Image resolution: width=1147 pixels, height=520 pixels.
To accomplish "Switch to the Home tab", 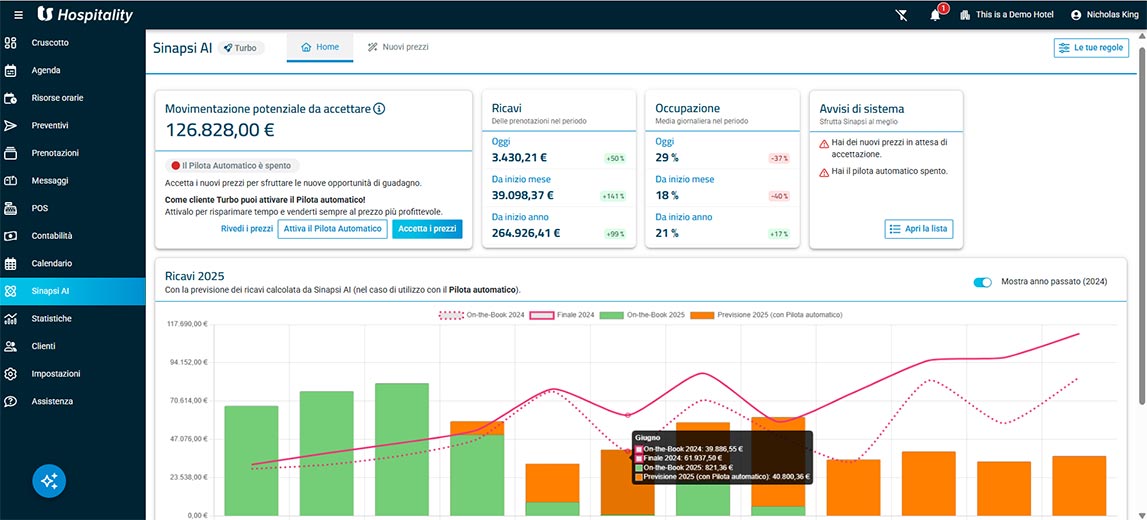I will click(x=320, y=47).
